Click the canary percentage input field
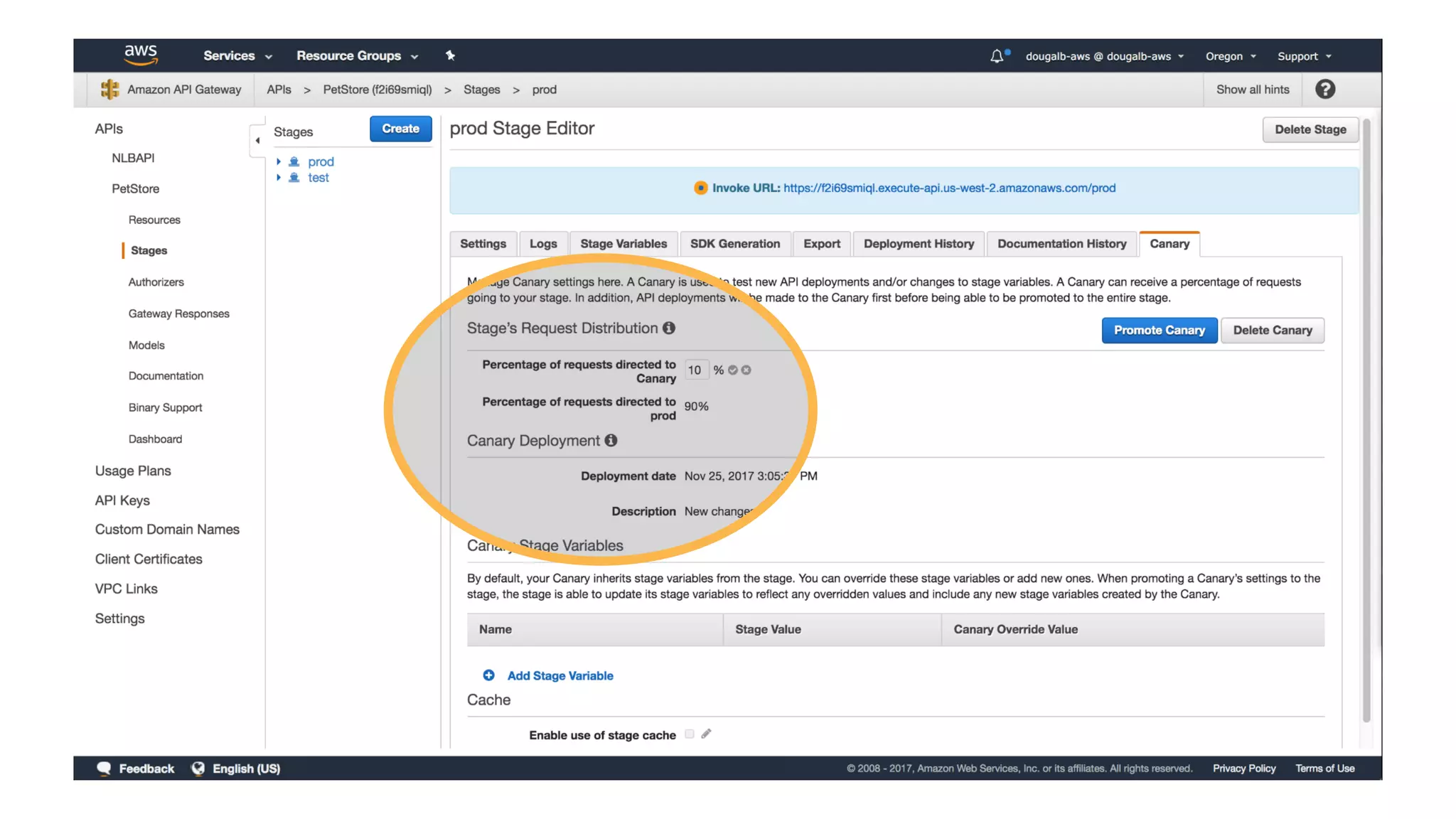Viewport: 1456px width, 819px height. tap(695, 370)
